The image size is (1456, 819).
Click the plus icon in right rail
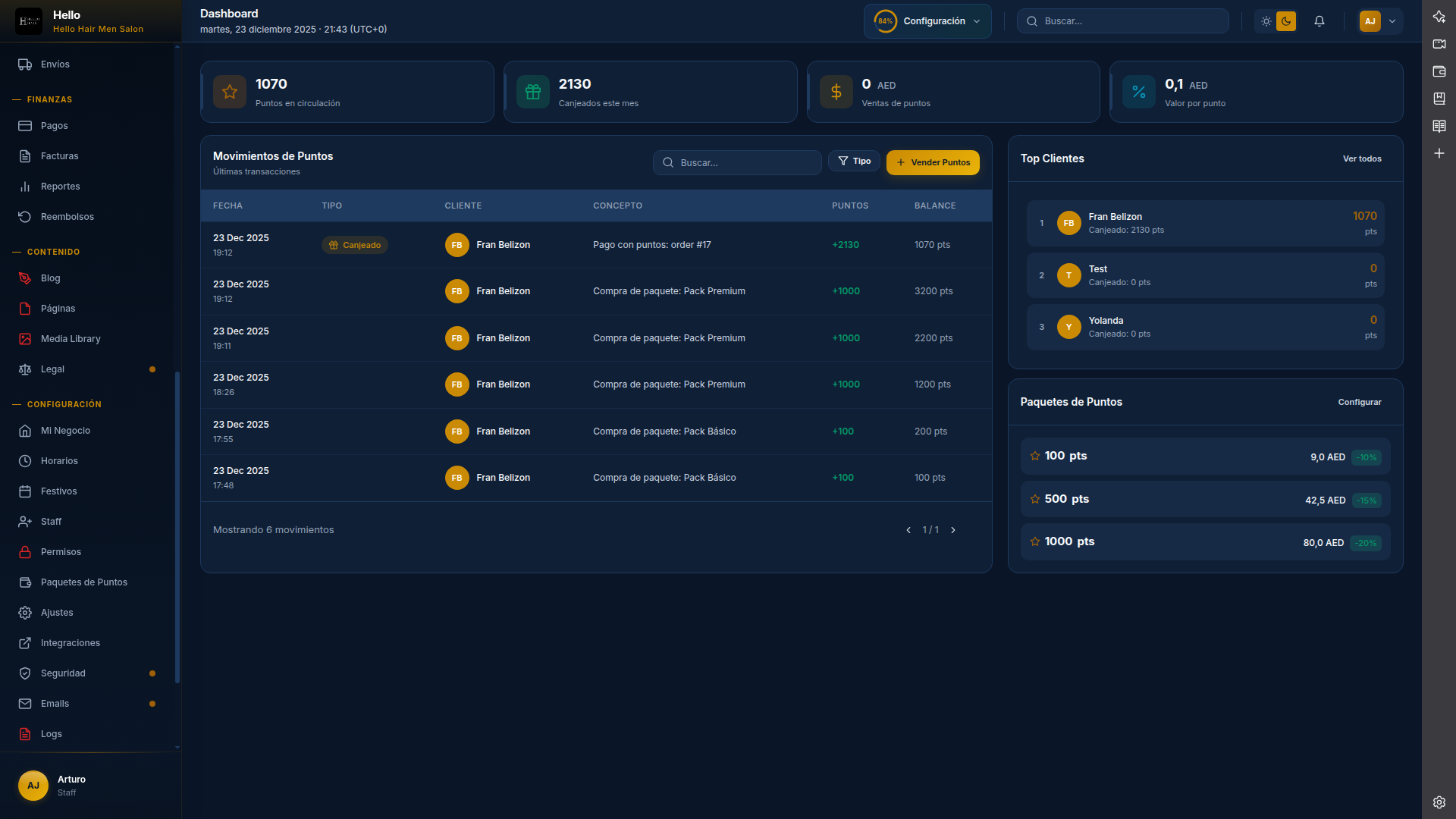pos(1439,153)
